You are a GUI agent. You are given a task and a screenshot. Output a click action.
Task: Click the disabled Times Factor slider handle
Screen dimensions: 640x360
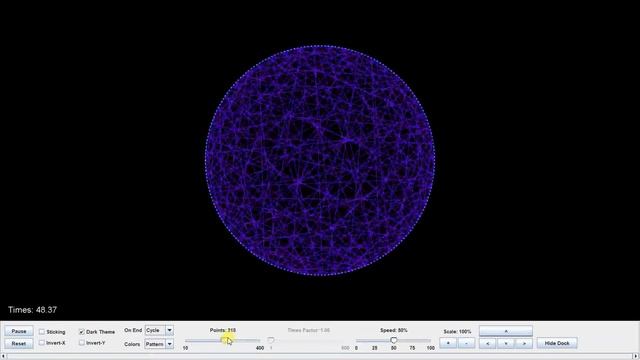271,340
